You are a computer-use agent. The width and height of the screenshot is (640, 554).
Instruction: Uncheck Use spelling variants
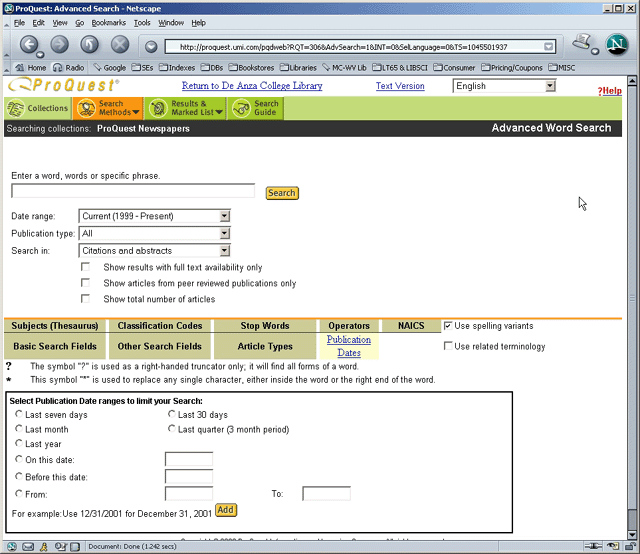point(448,326)
